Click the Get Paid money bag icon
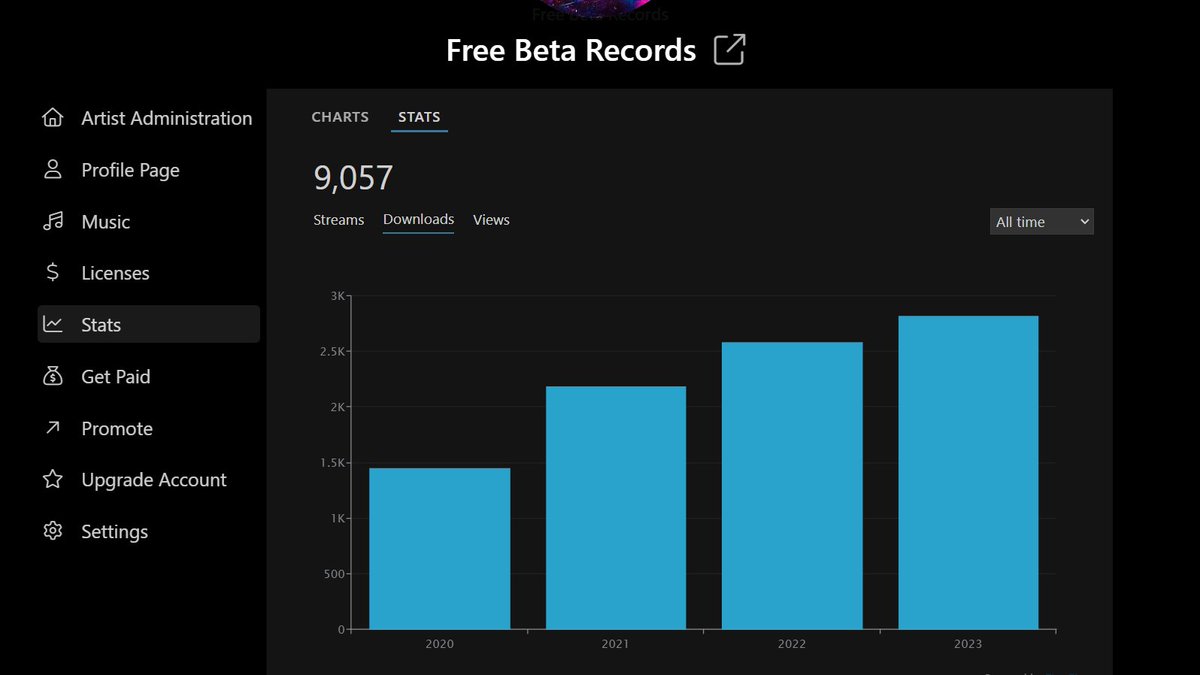Viewport: 1200px width, 675px height. click(52, 376)
